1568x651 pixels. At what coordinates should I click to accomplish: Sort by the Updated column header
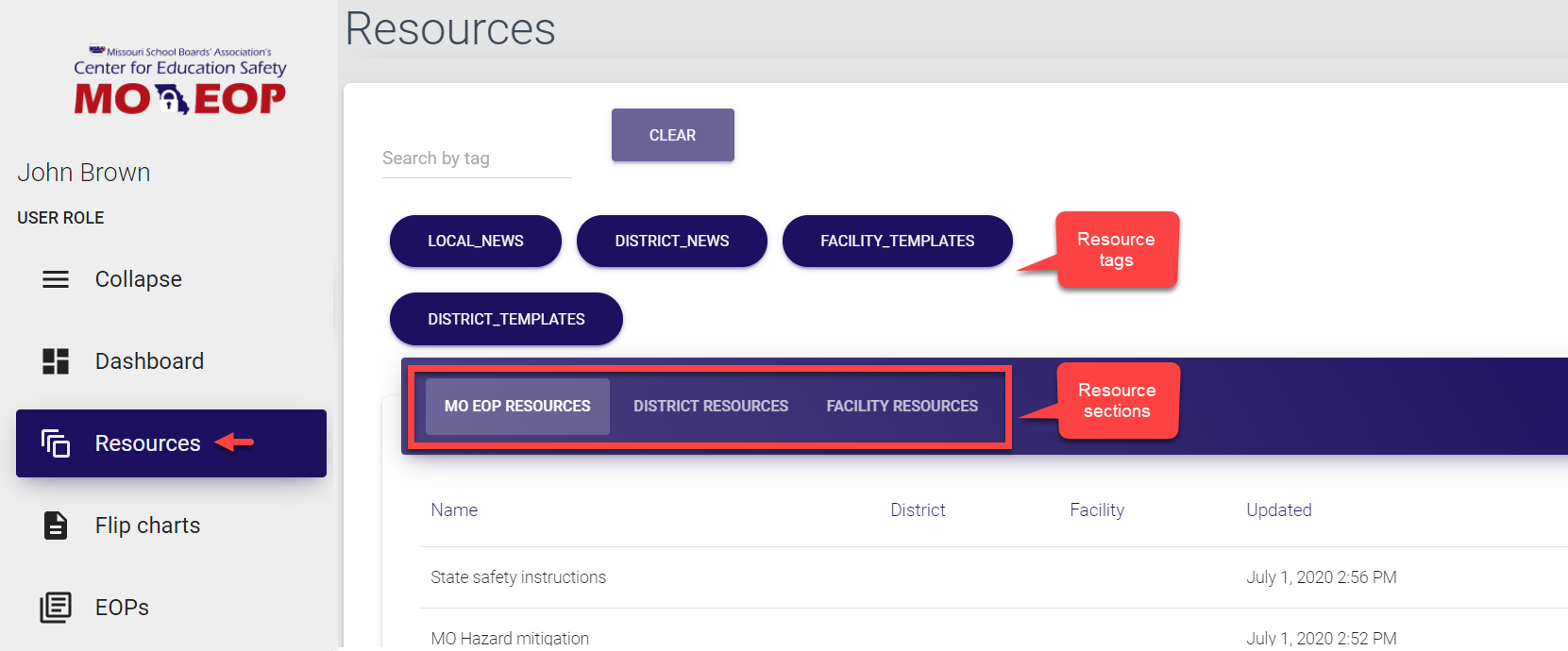tap(1278, 510)
